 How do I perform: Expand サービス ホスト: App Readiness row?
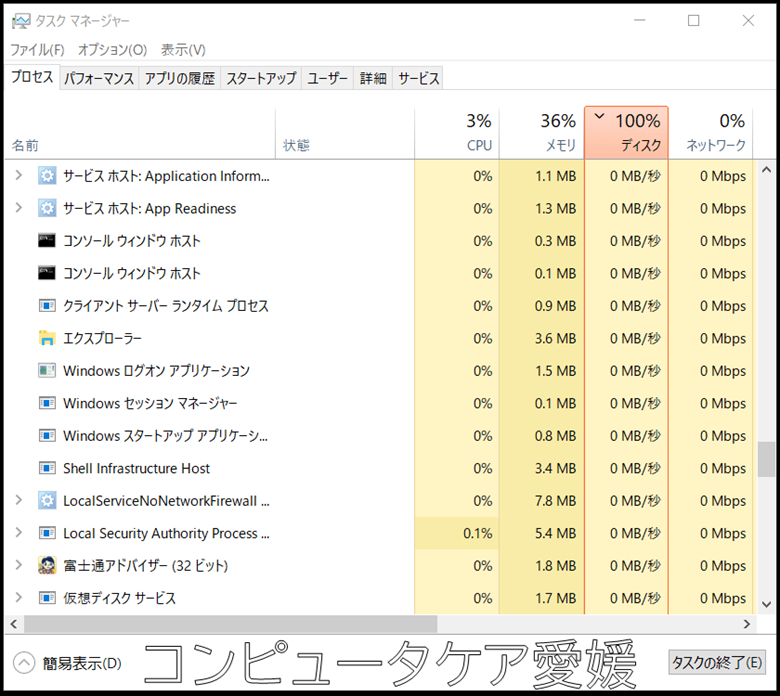pyautogui.click(x=19, y=207)
